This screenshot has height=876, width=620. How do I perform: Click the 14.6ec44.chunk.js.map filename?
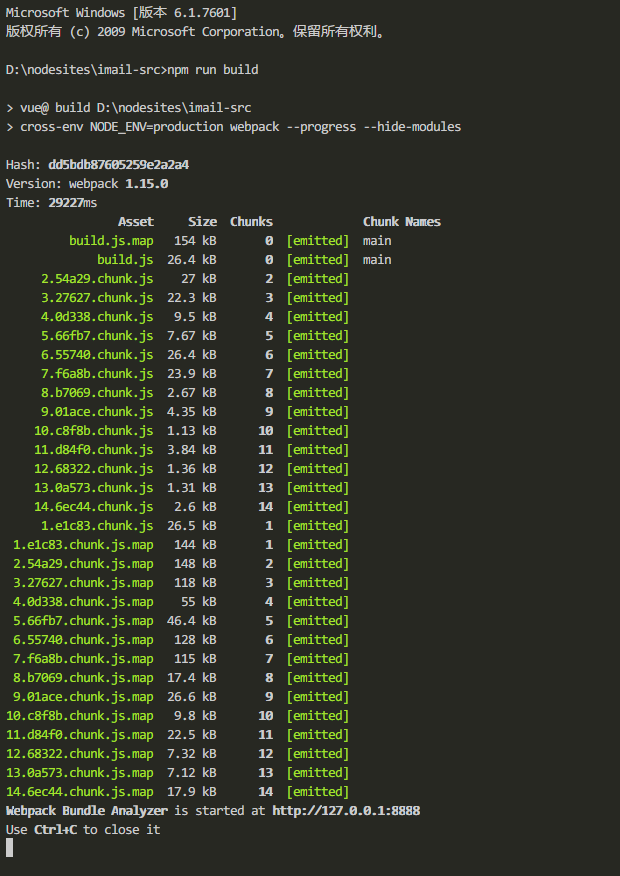click(80, 792)
